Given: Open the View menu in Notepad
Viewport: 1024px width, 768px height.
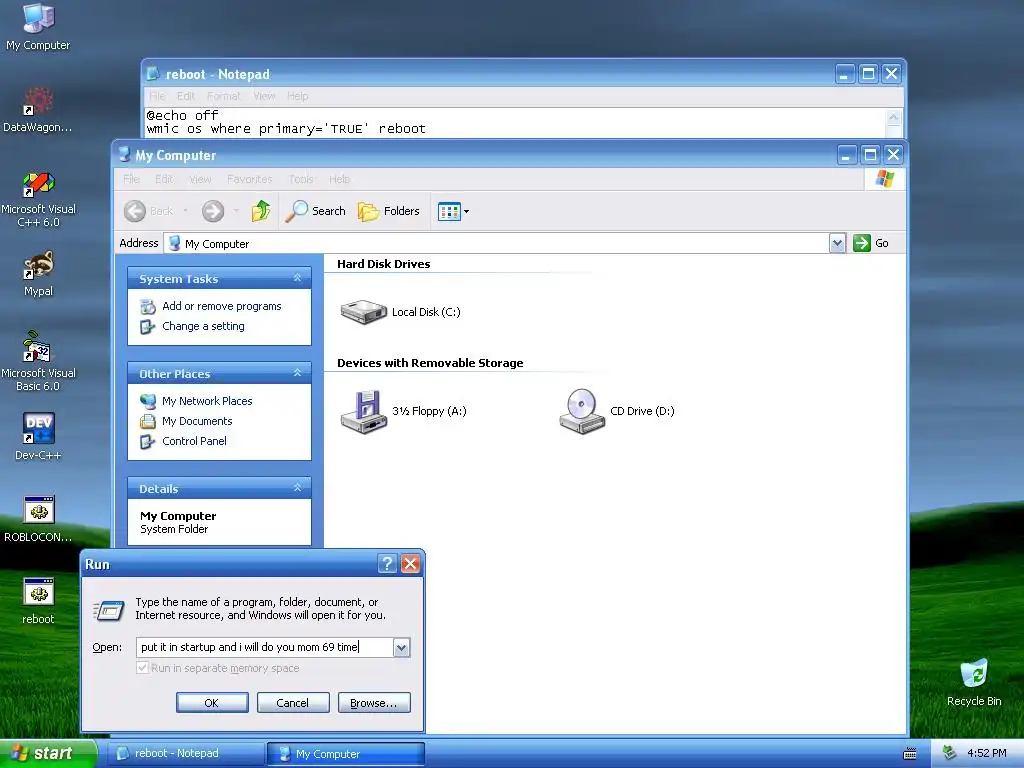Looking at the screenshot, I should pyautogui.click(x=264, y=96).
